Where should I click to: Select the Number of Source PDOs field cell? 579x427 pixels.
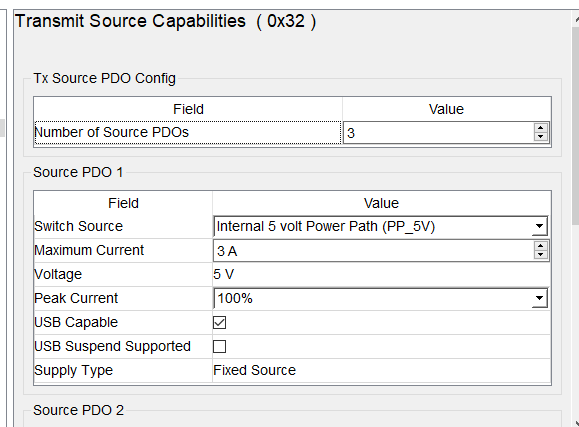coord(188,132)
